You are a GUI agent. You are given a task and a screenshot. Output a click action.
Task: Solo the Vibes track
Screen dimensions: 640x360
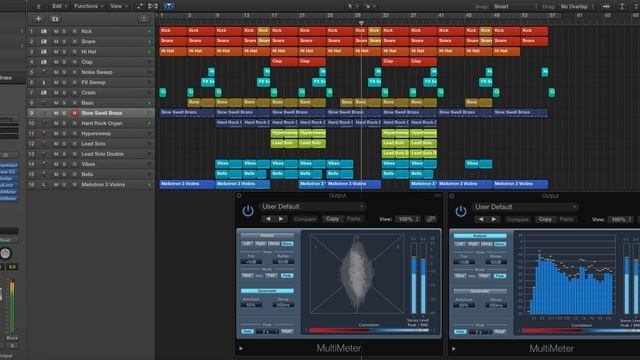tap(64, 164)
